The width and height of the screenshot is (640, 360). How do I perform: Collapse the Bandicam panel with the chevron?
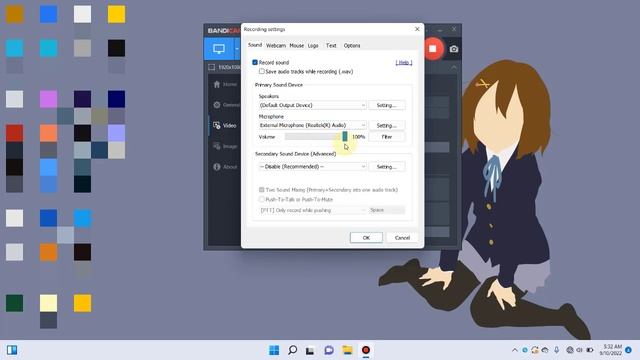454,67
